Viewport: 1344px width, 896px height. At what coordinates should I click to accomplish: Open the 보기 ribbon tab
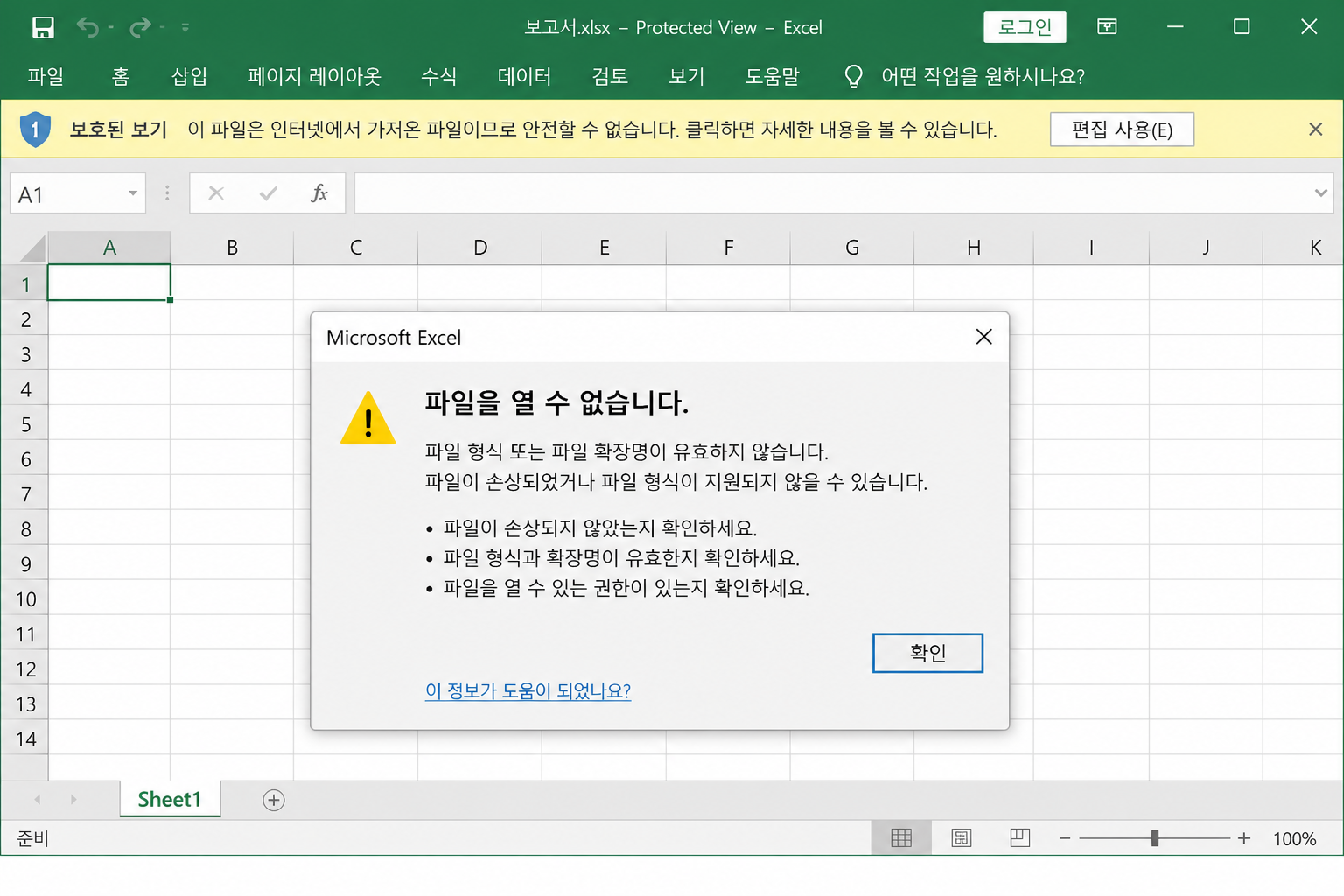click(x=687, y=77)
